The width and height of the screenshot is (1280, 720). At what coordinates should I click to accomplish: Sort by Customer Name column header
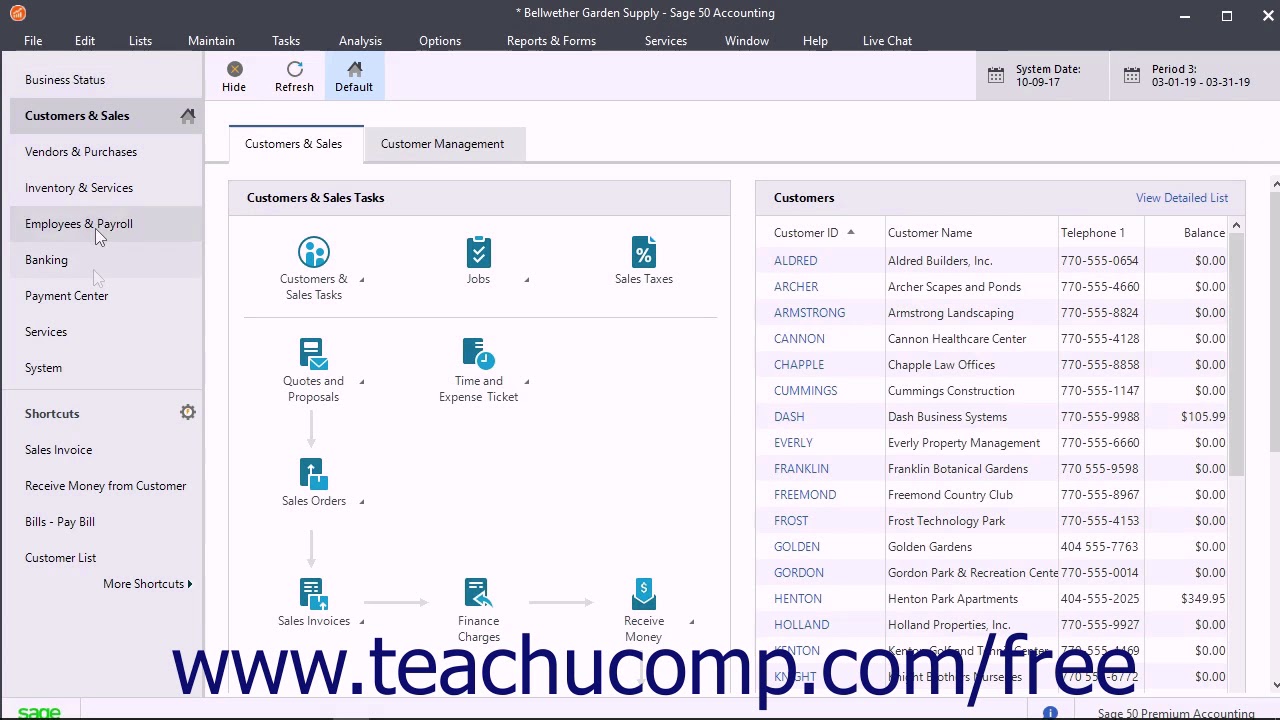(x=930, y=233)
